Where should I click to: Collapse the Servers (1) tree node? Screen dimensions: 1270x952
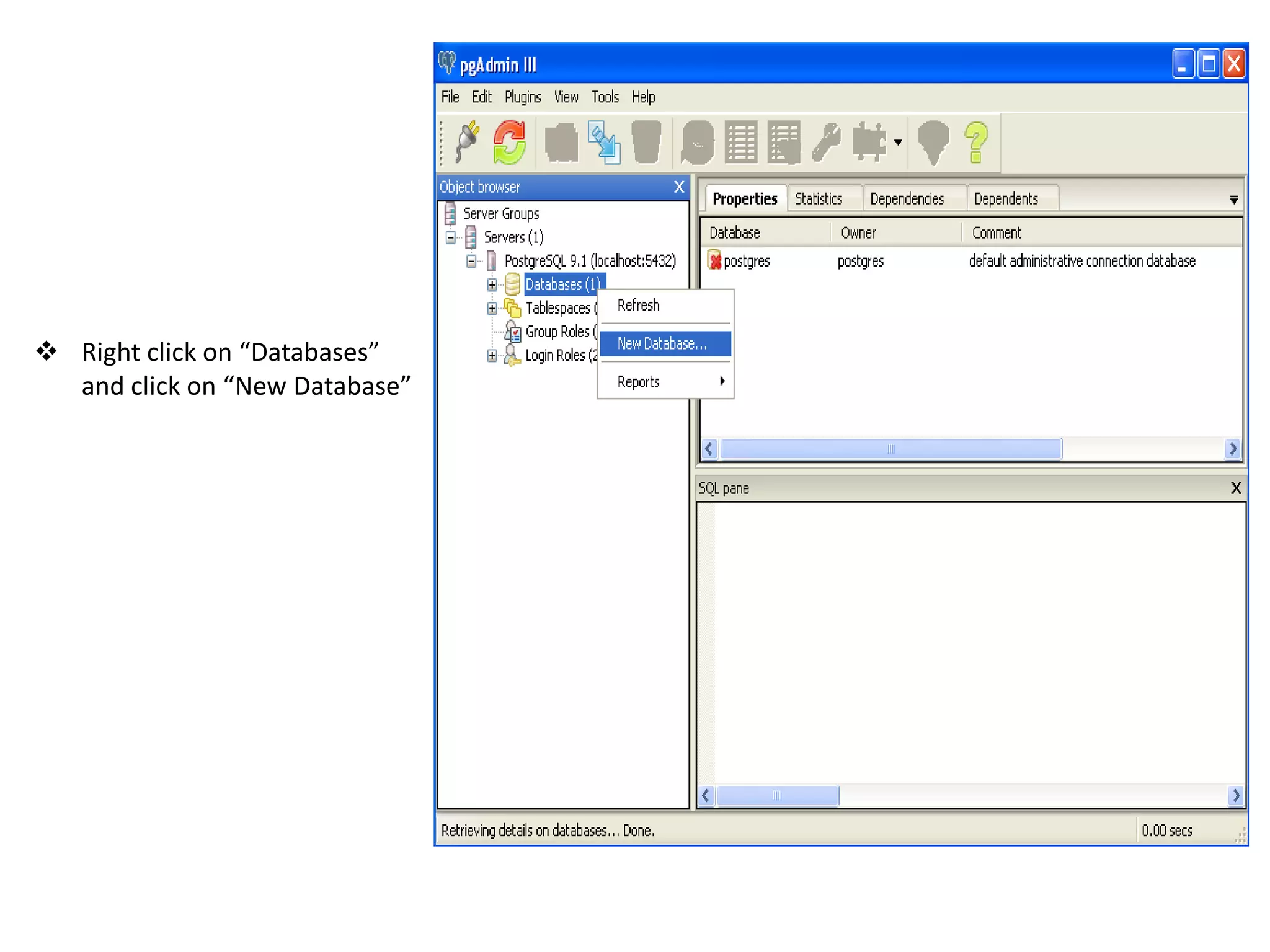point(451,237)
